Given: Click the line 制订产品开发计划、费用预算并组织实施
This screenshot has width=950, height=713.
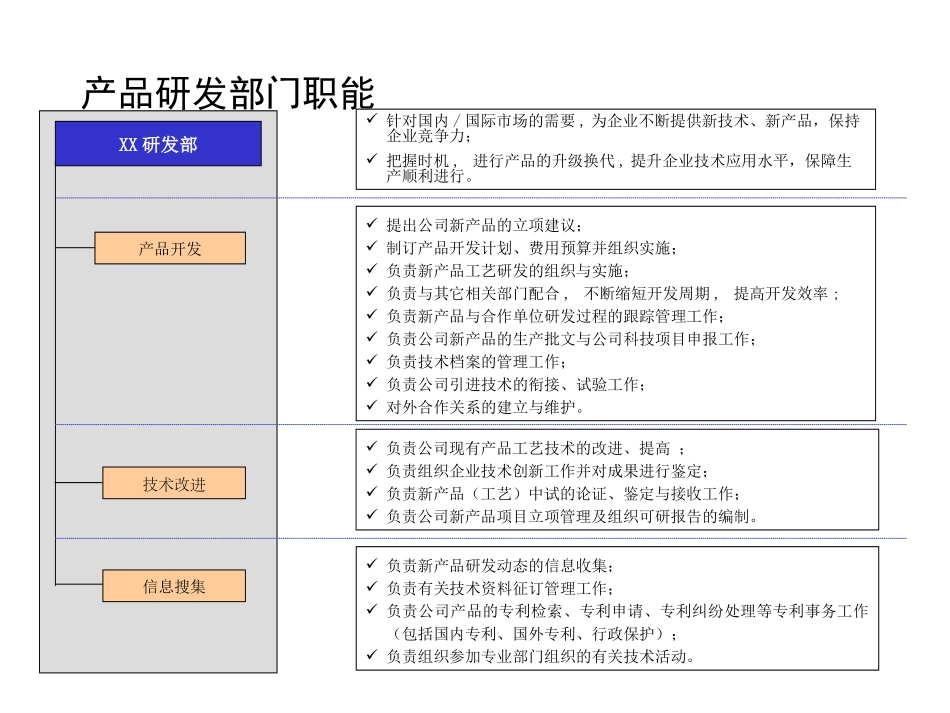Looking at the screenshot, I should 531,248.
